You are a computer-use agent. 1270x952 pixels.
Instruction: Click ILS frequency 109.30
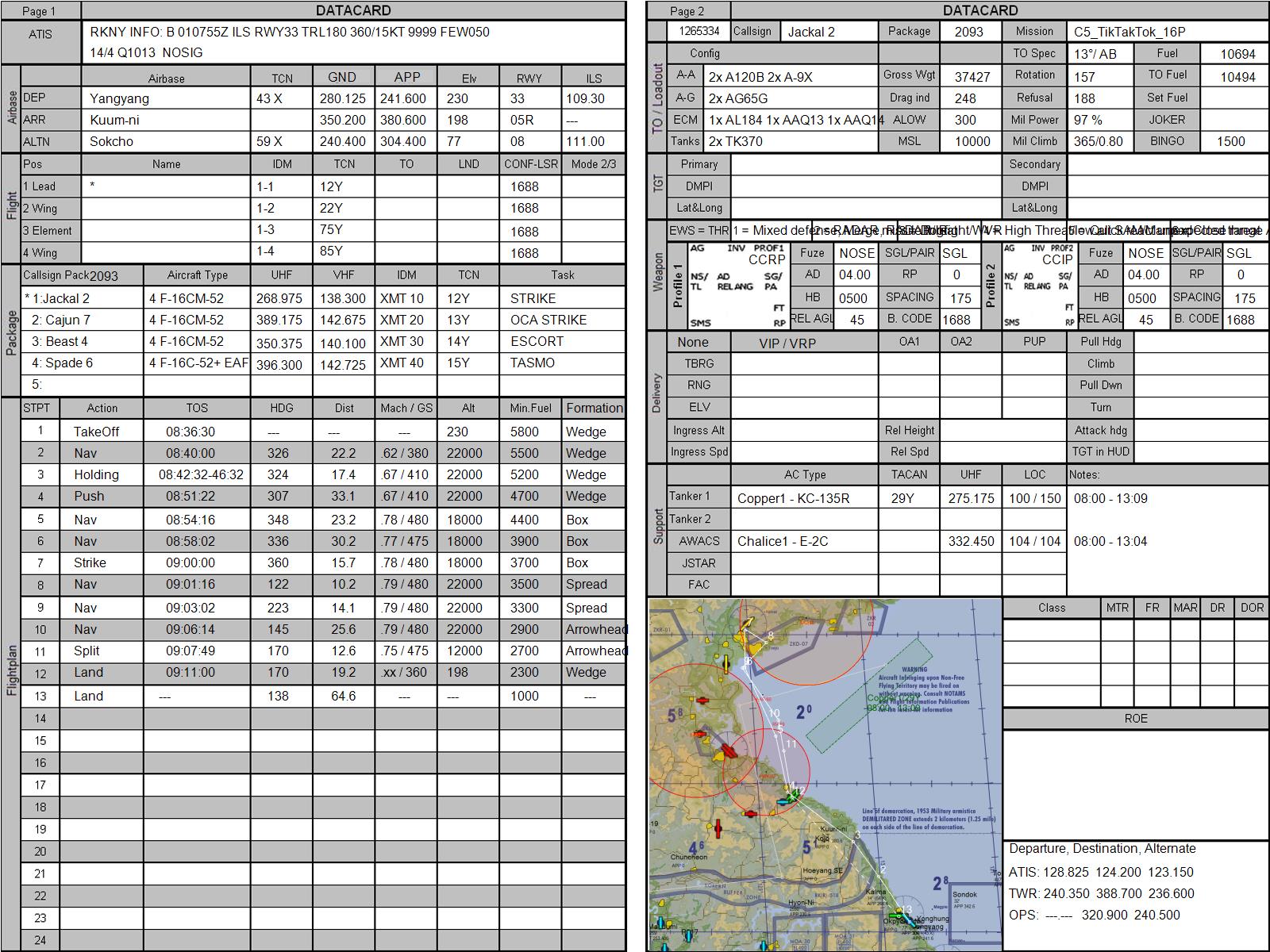586,98
